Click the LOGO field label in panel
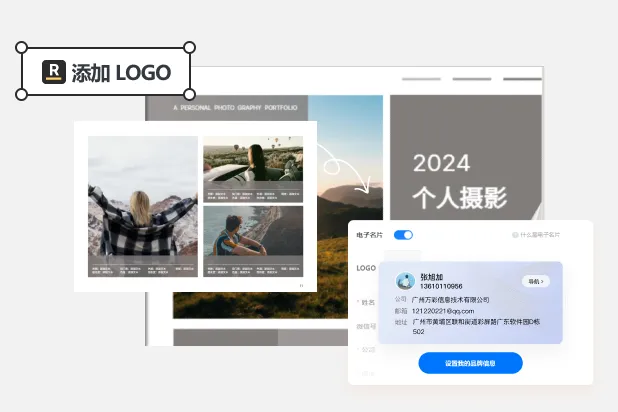This screenshot has width=618, height=412. (x=366, y=268)
